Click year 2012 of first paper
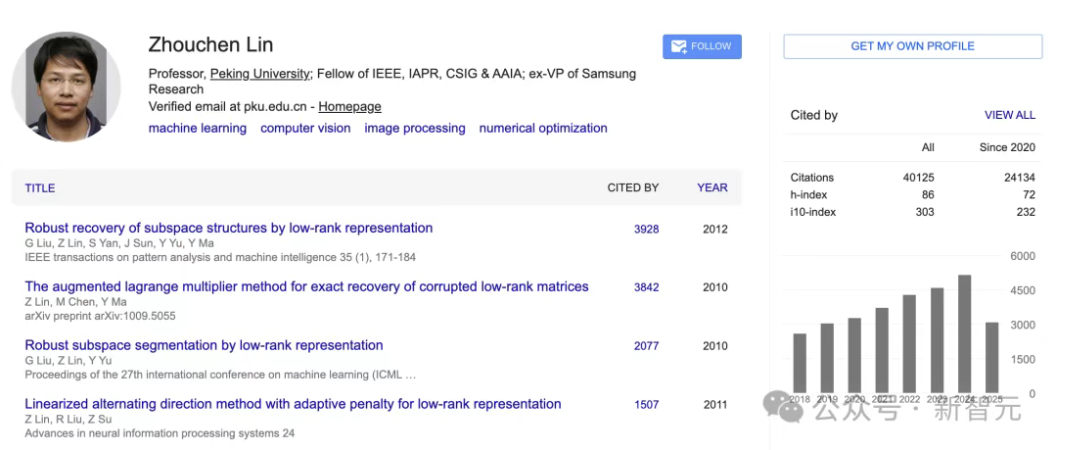This screenshot has width=1078, height=450. (x=715, y=229)
